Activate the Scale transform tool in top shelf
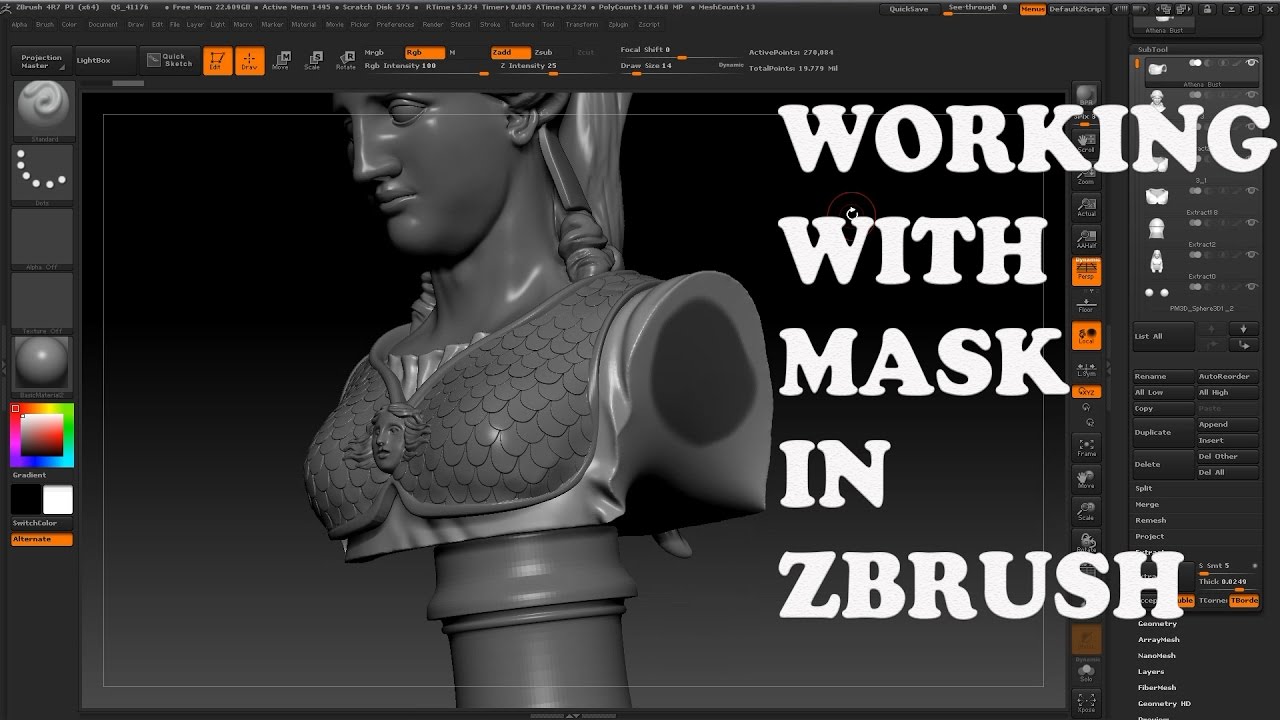The height and width of the screenshot is (720, 1280). pos(313,61)
